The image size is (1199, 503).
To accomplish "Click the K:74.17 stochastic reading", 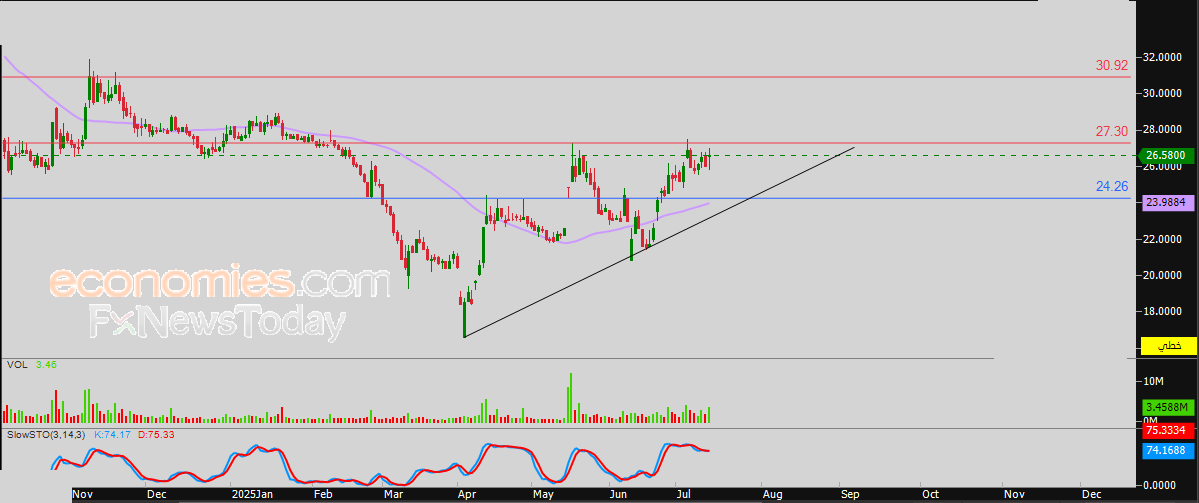I will [x=112, y=434].
